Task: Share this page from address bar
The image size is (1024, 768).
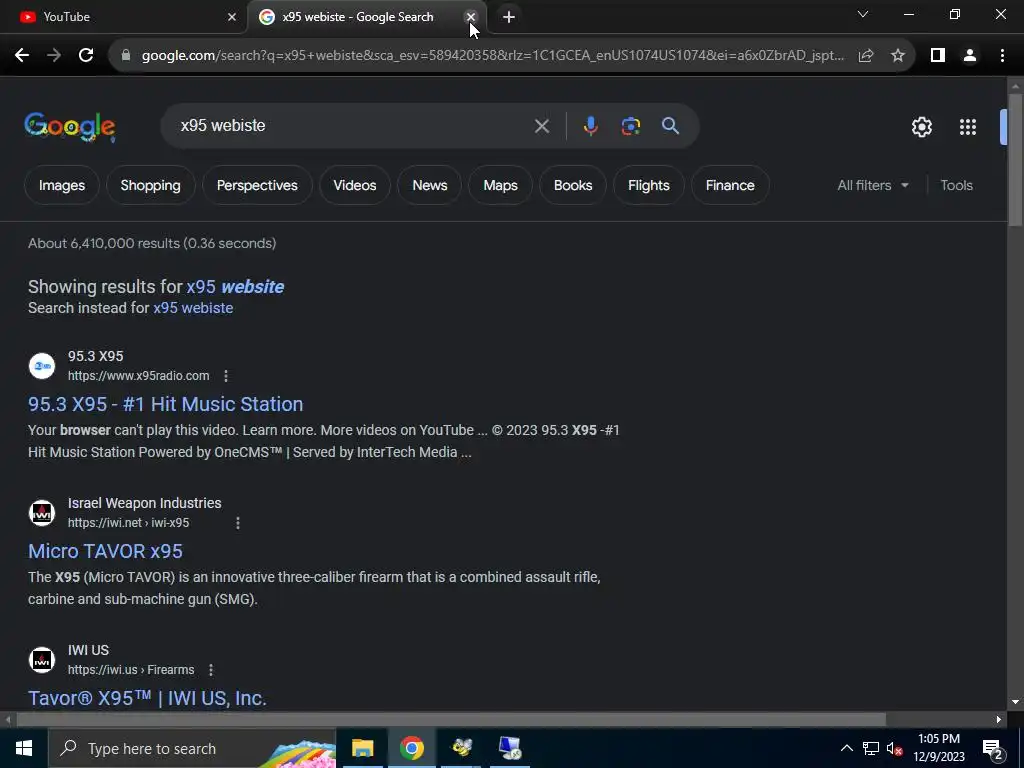Action: click(x=866, y=56)
